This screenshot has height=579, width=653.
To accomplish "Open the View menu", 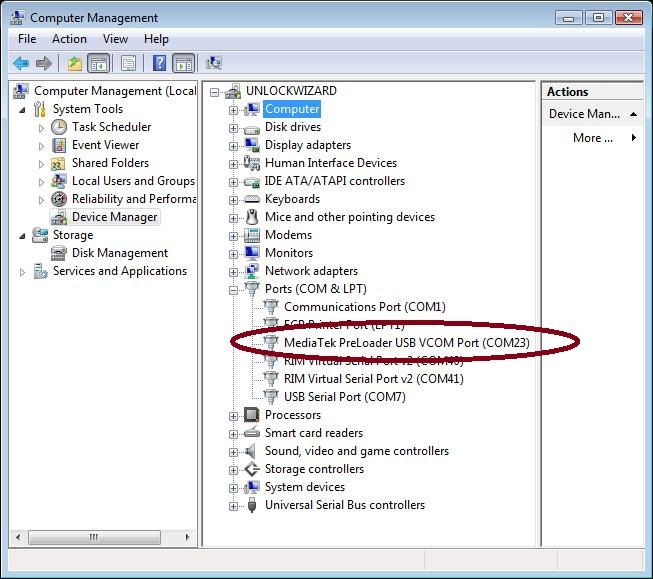I will pos(115,39).
